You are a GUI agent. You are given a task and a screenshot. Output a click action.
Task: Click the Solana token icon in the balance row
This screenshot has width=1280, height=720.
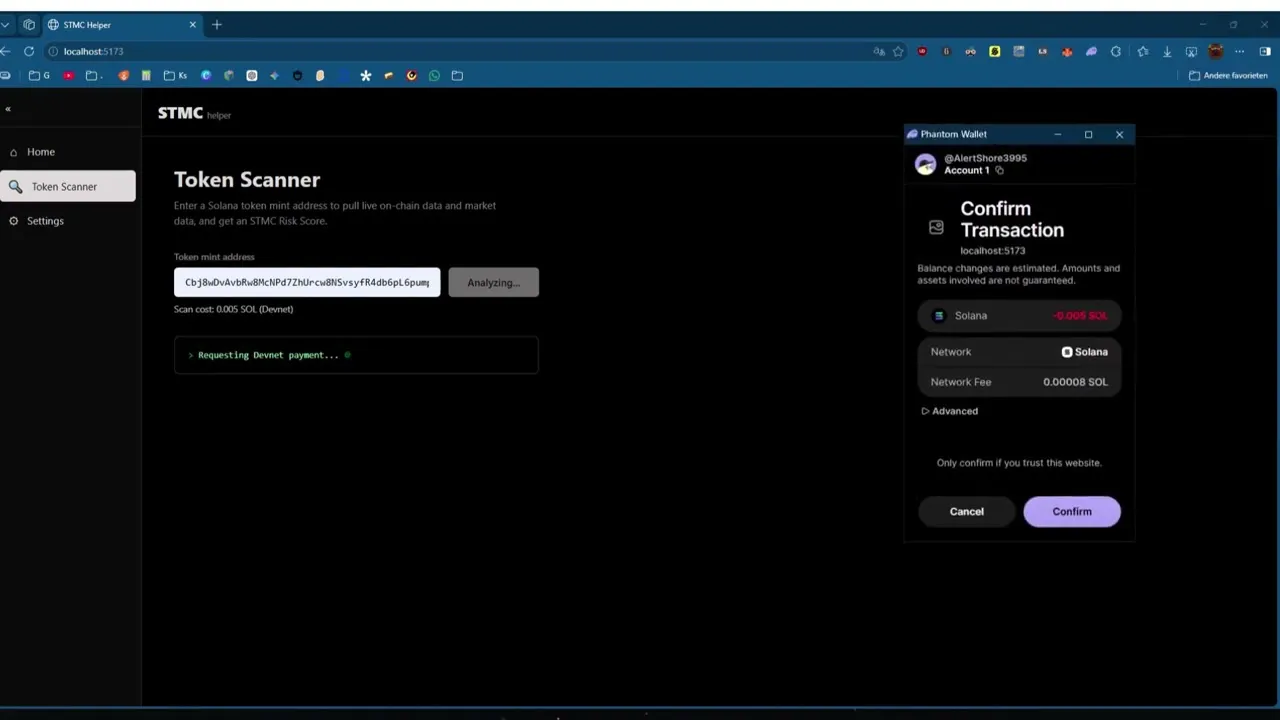(938, 316)
